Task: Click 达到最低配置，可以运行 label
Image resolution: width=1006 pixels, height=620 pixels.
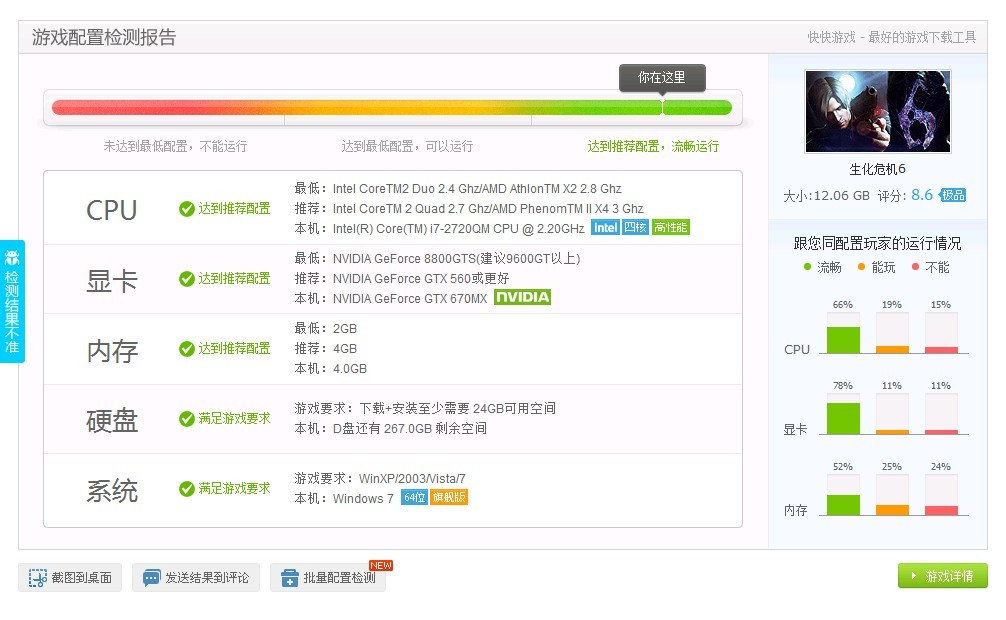Action: pyautogui.click(x=407, y=146)
